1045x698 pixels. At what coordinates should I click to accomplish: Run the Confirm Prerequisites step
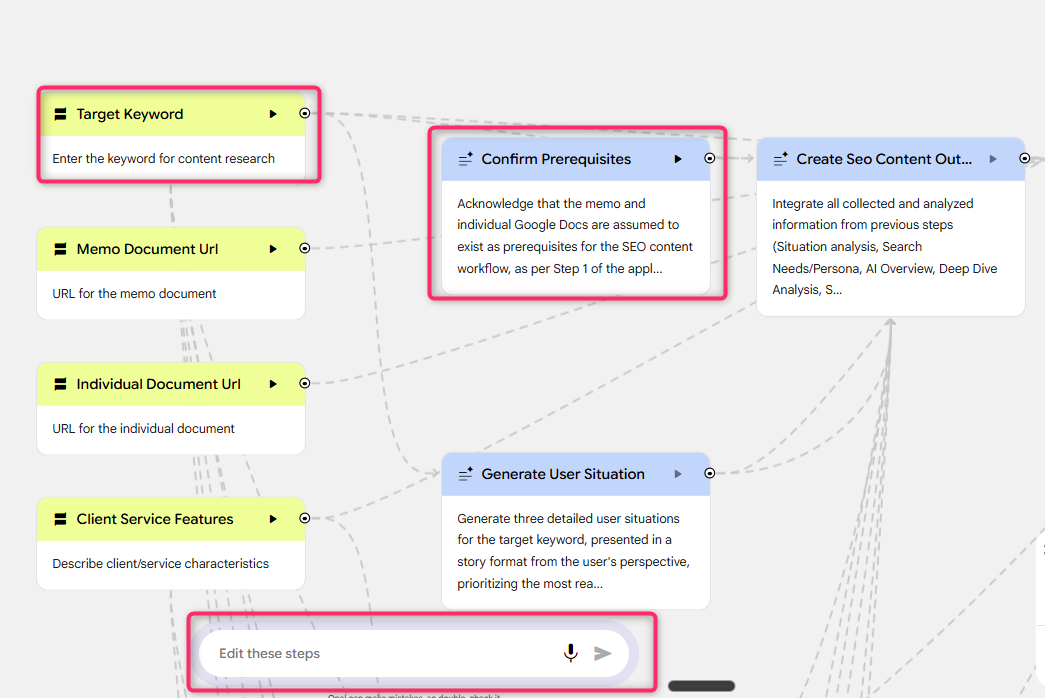click(678, 159)
